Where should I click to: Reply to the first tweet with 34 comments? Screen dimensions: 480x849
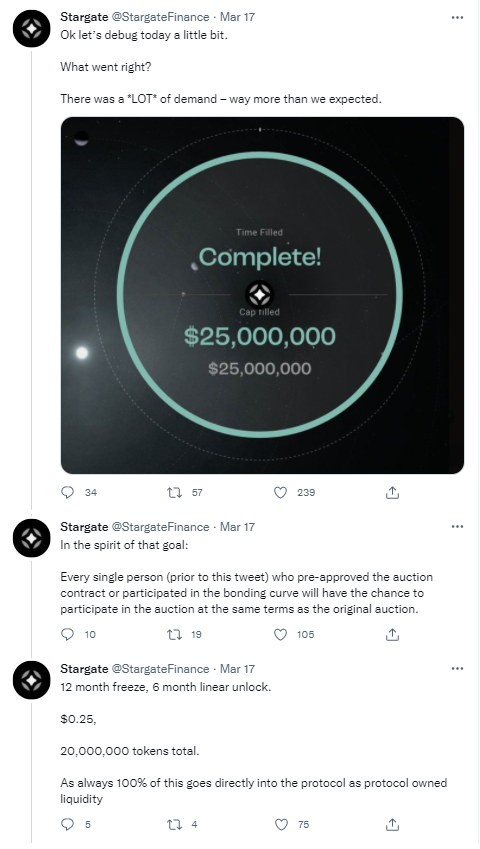[x=68, y=492]
